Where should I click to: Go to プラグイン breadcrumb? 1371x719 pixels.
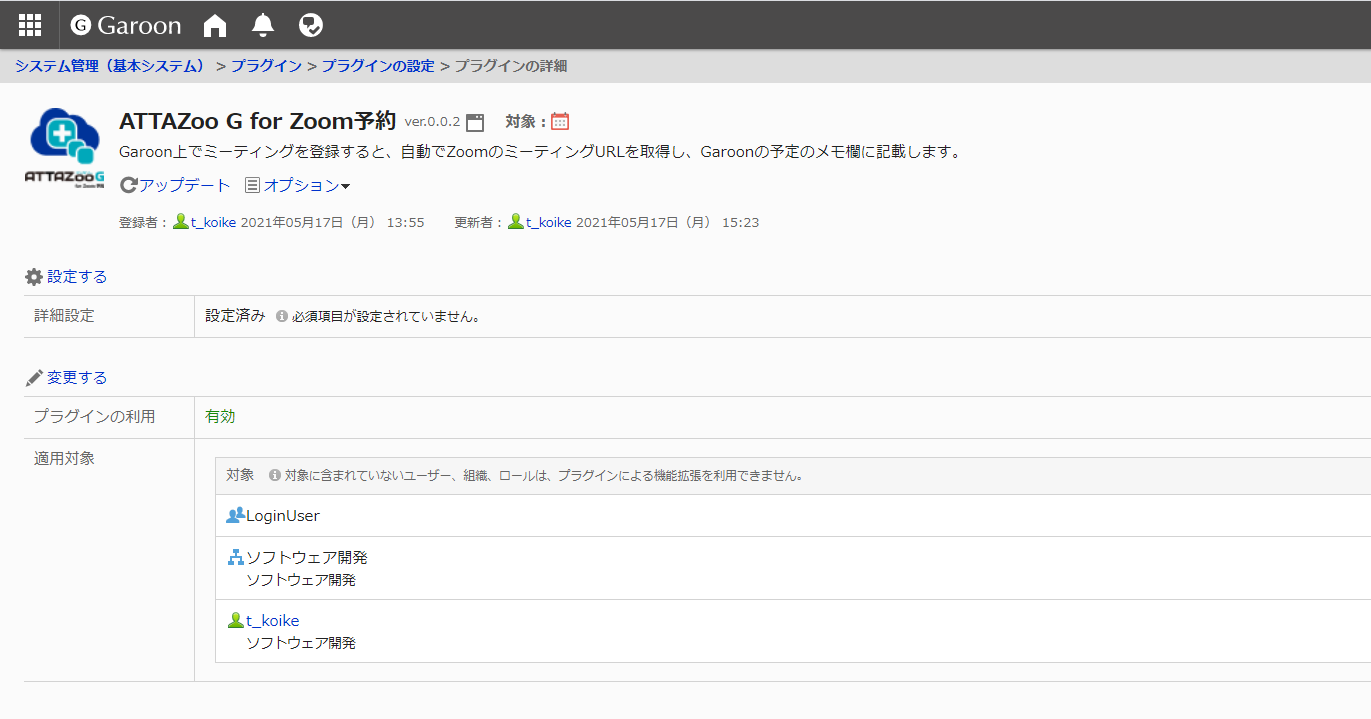click(266, 66)
